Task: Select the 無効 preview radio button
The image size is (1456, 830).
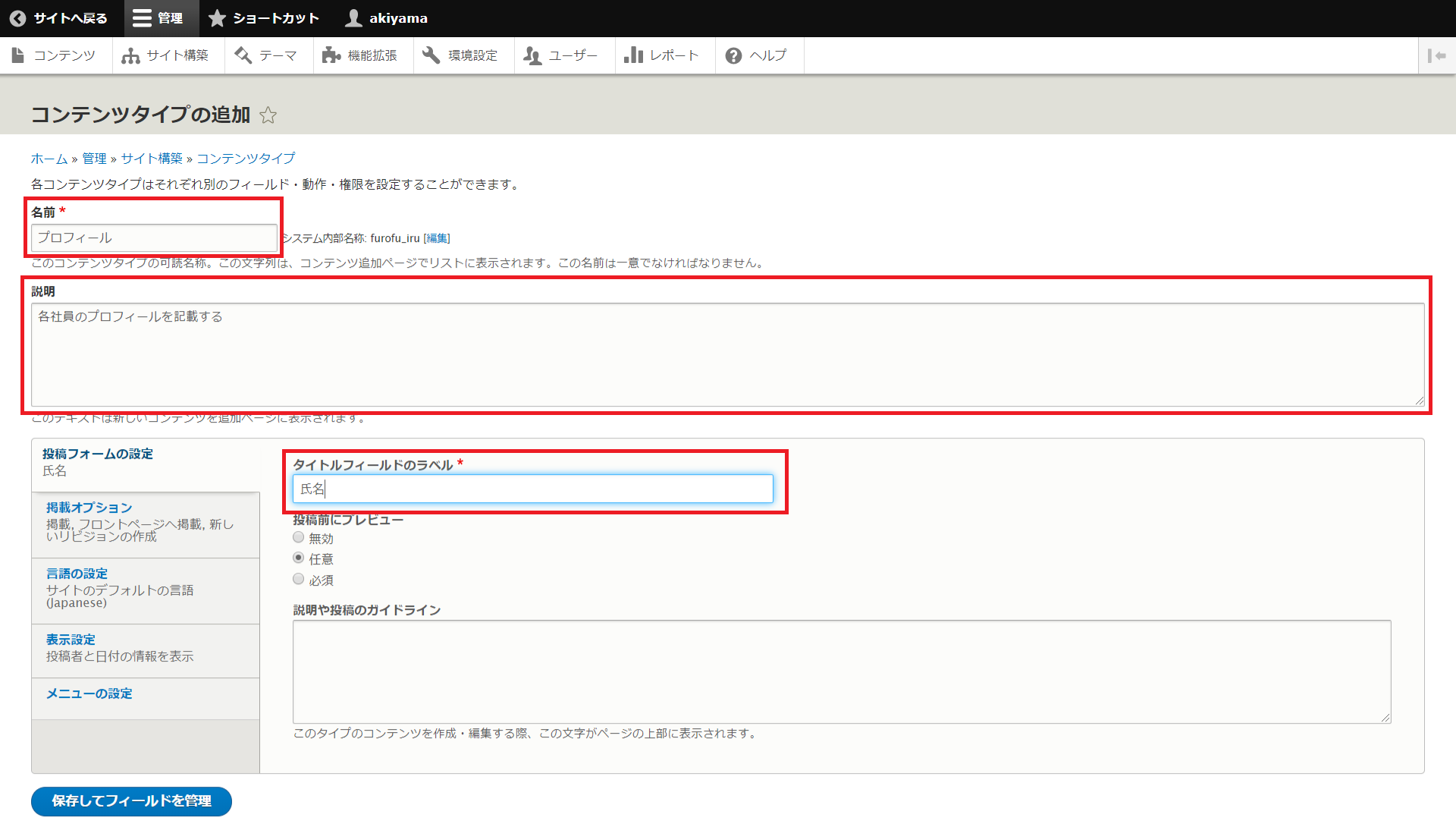Action: point(299,537)
